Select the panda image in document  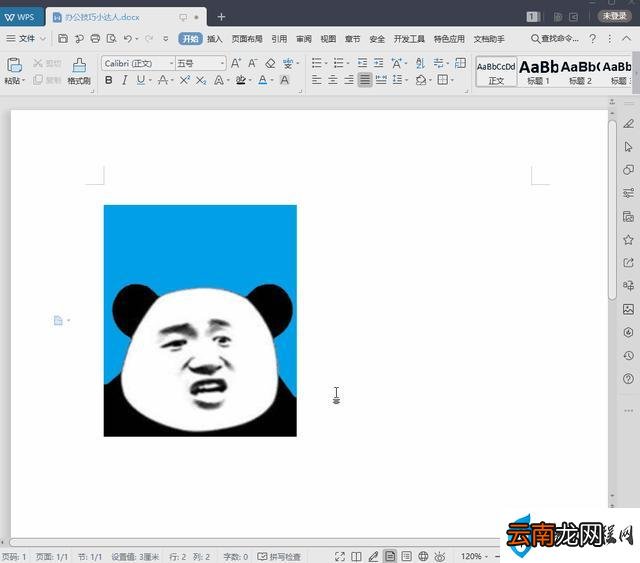[x=200, y=321]
